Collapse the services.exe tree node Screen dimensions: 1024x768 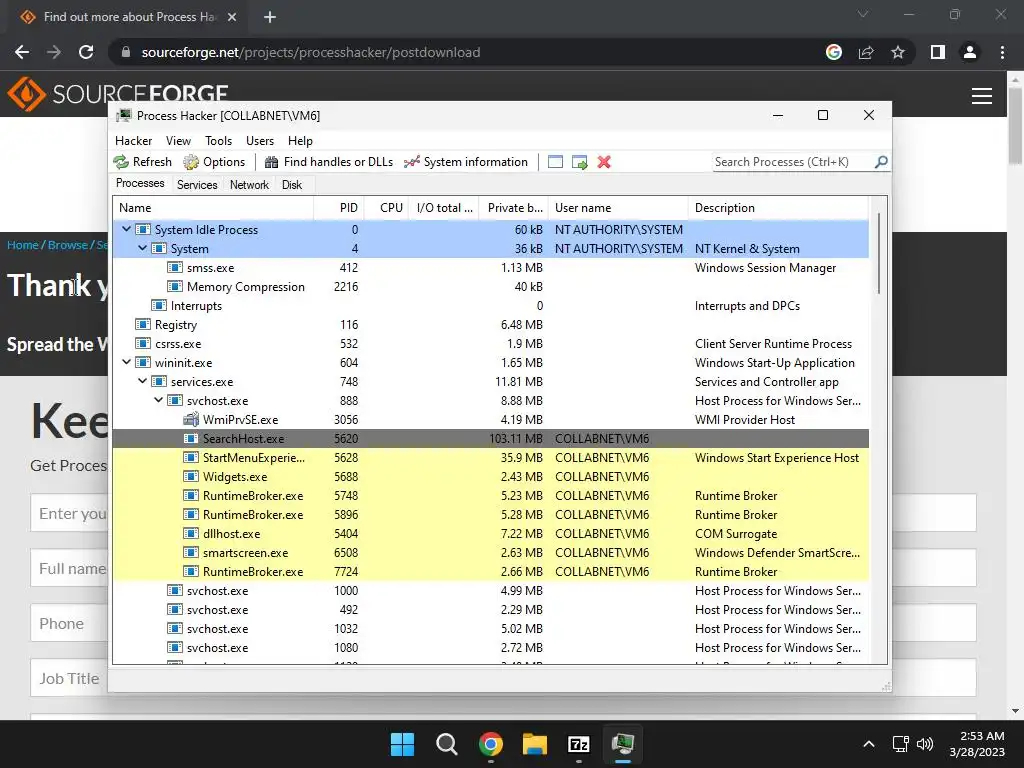pos(142,381)
